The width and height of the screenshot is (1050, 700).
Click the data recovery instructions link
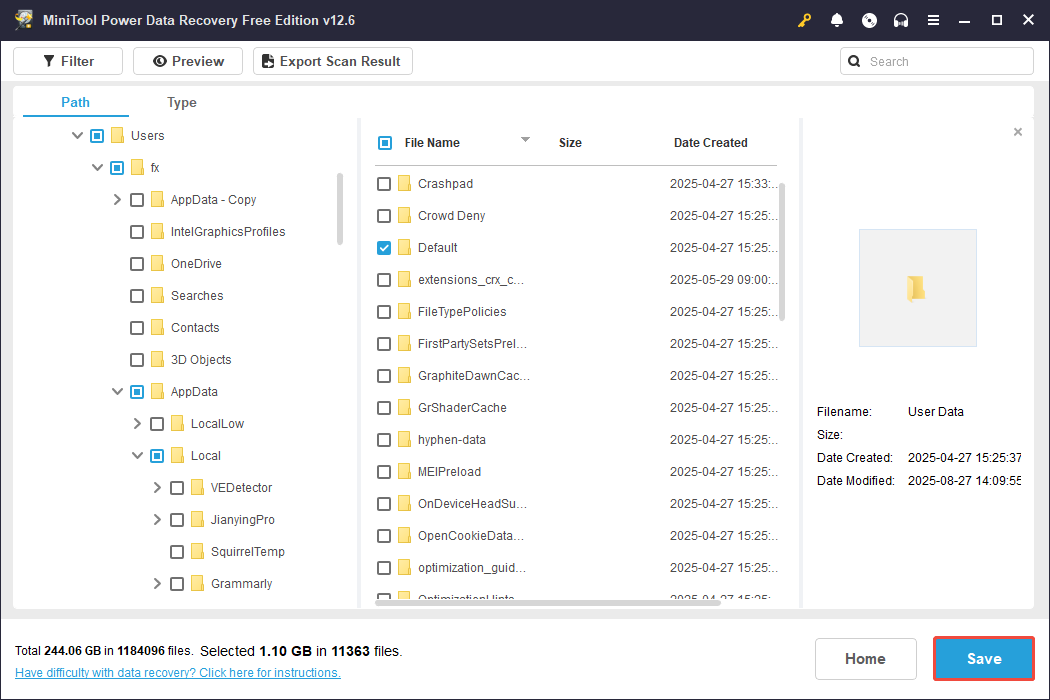point(177,672)
